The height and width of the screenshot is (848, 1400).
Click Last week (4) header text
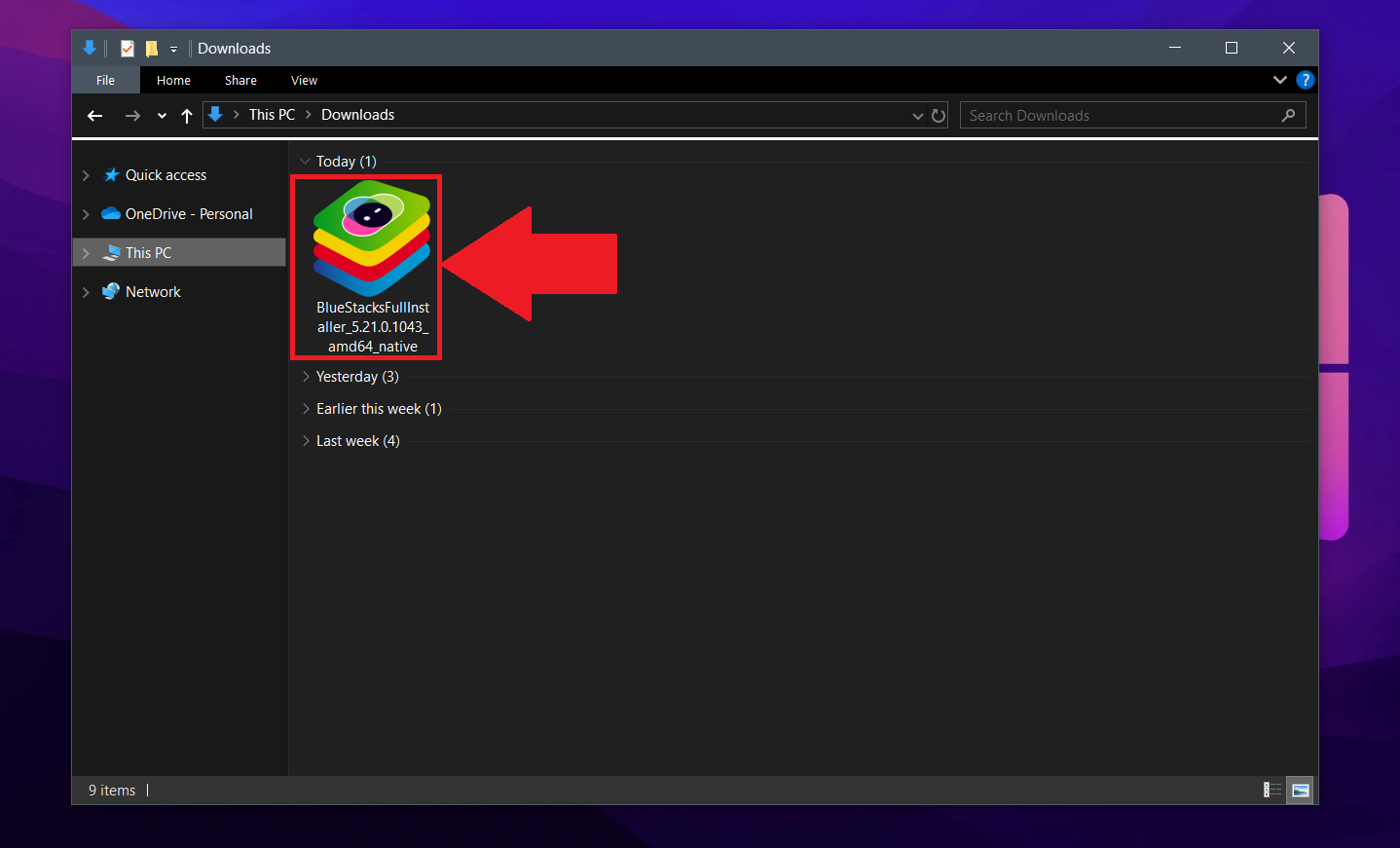coord(357,441)
